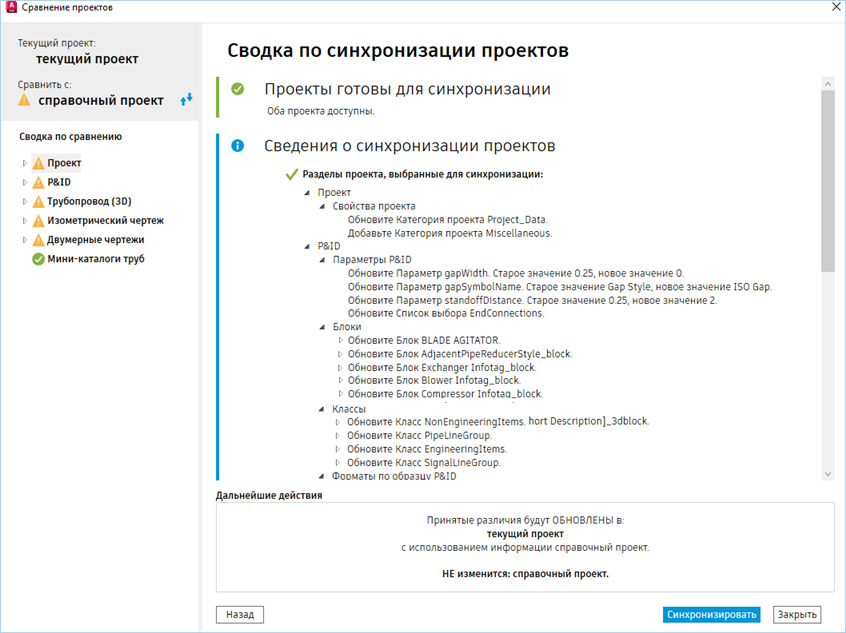Click the Синхронизировать button
This screenshot has width=846, height=633.
[712, 615]
